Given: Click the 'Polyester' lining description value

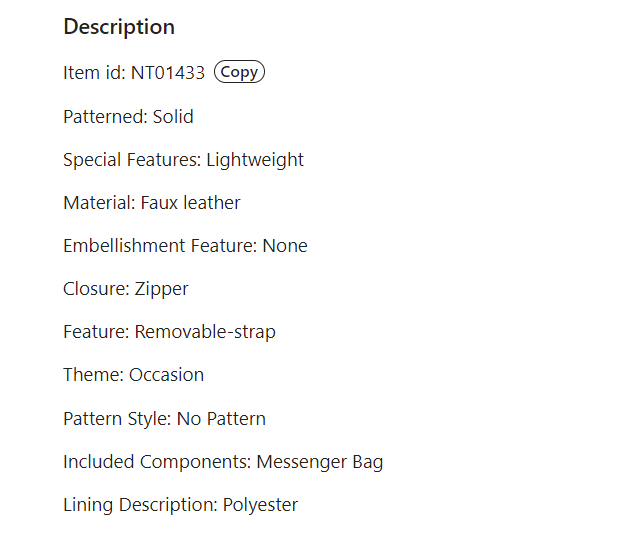Looking at the screenshot, I should click(260, 505).
